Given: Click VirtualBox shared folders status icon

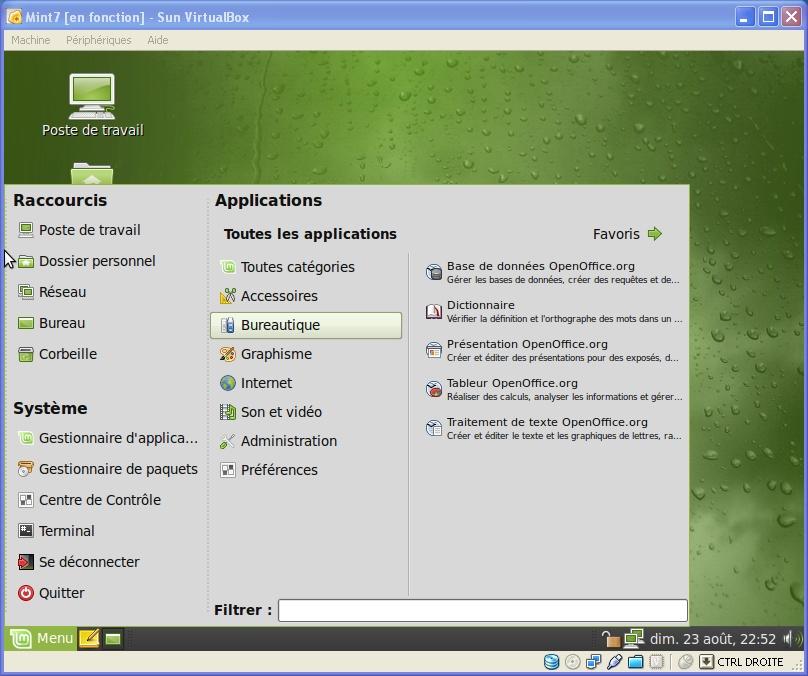Looking at the screenshot, I should [635, 662].
